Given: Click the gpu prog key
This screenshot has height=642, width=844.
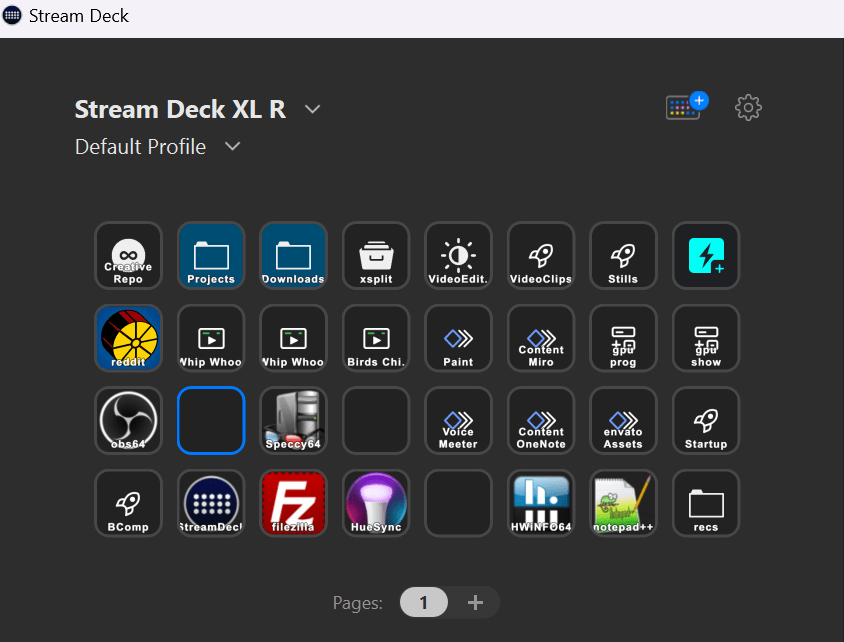Looking at the screenshot, I should [x=623, y=338].
